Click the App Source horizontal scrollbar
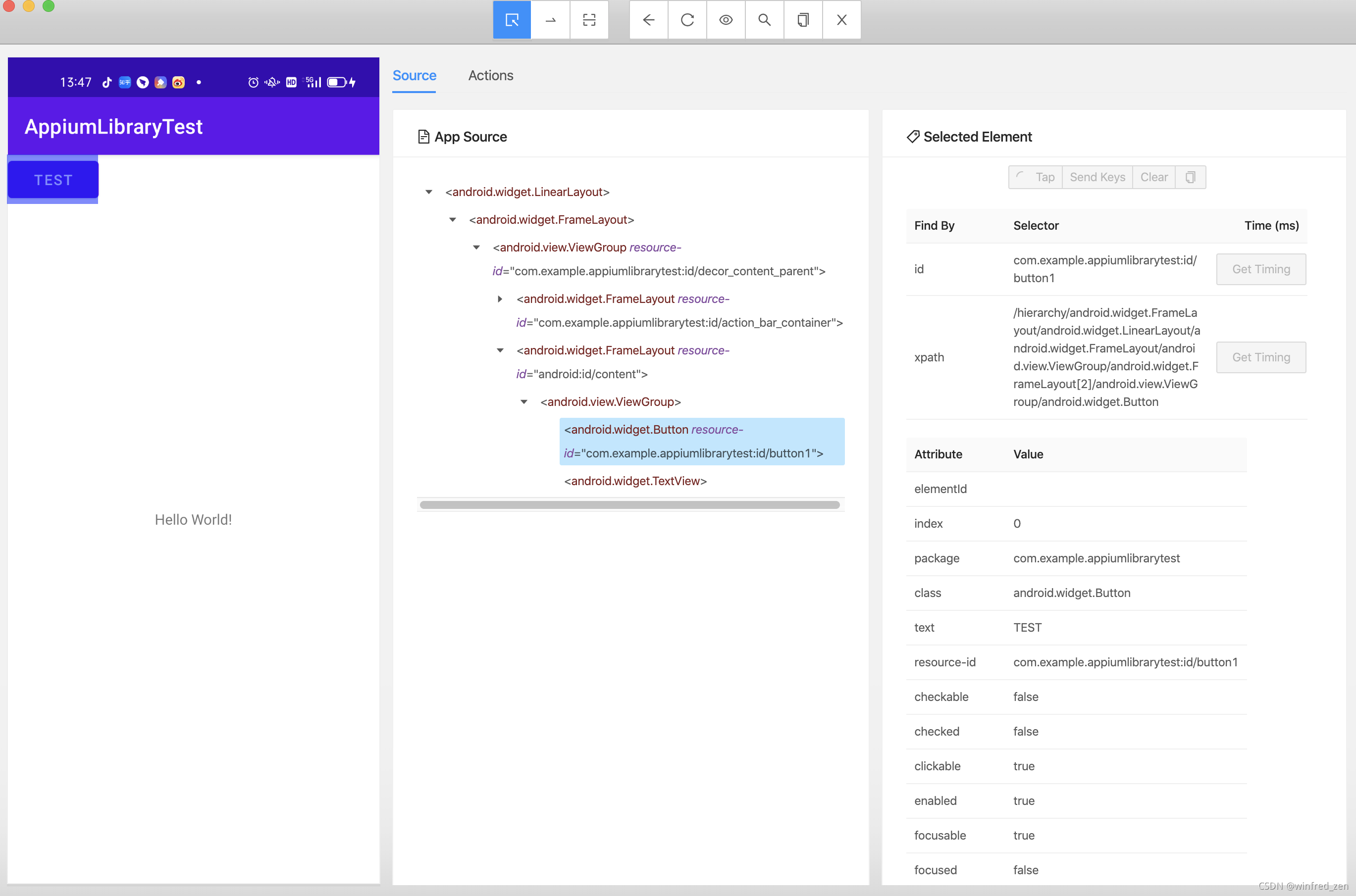The width and height of the screenshot is (1356, 896). 629,504
